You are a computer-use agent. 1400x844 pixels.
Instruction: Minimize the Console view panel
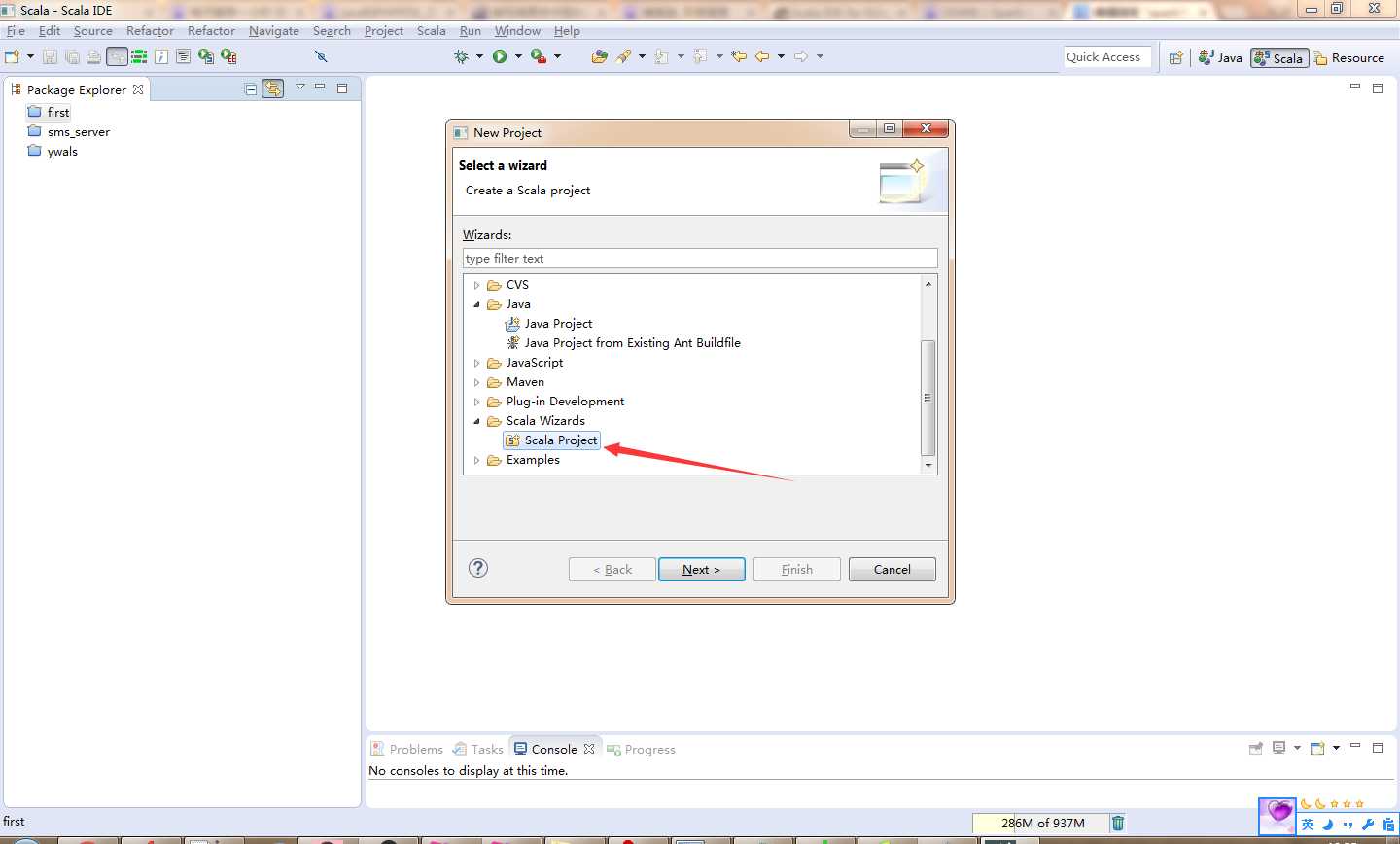tap(1355, 747)
